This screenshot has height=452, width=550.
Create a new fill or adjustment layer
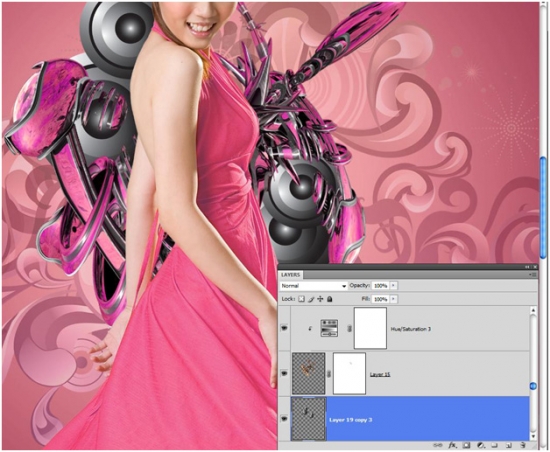481,445
